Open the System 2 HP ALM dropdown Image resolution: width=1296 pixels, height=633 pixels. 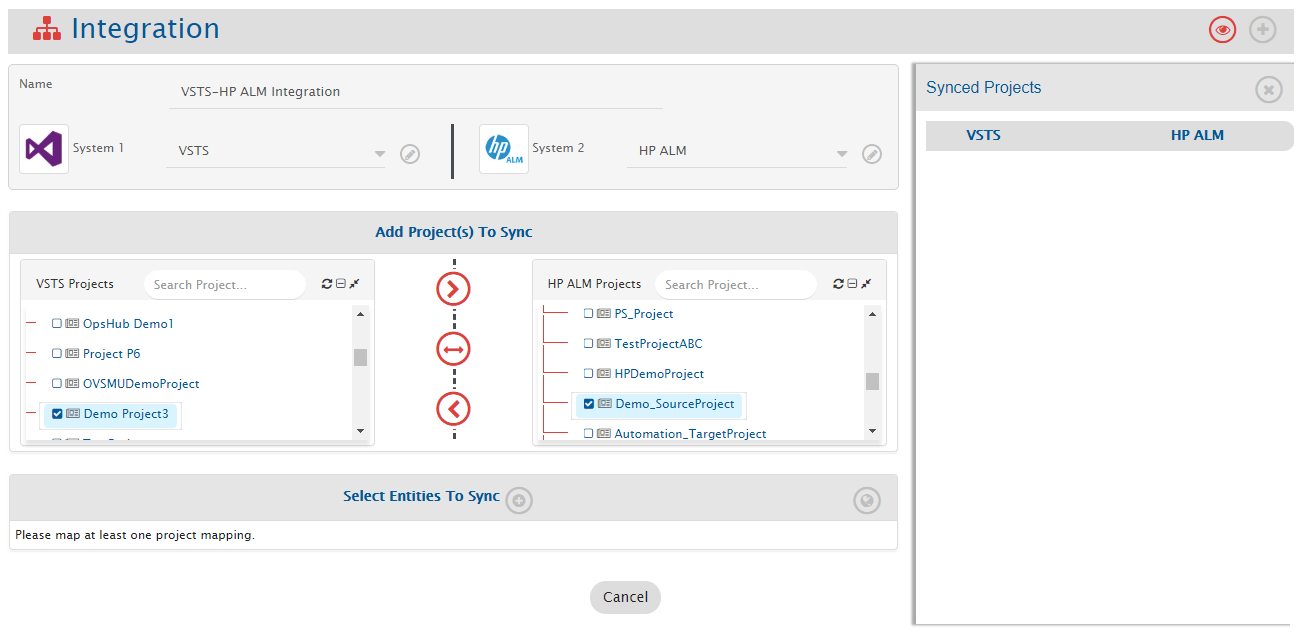(841, 154)
